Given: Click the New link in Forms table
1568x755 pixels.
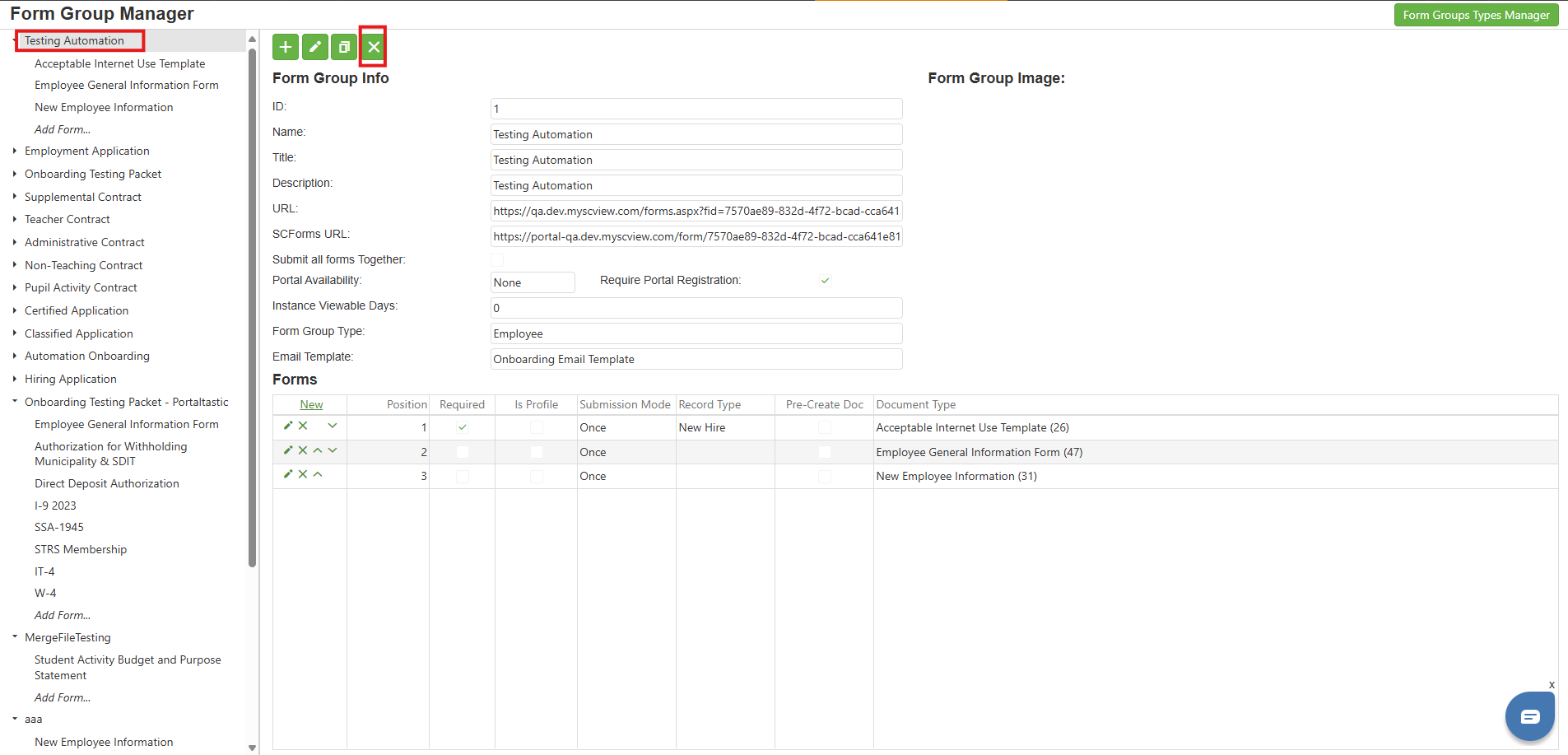Looking at the screenshot, I should [311, 404].
